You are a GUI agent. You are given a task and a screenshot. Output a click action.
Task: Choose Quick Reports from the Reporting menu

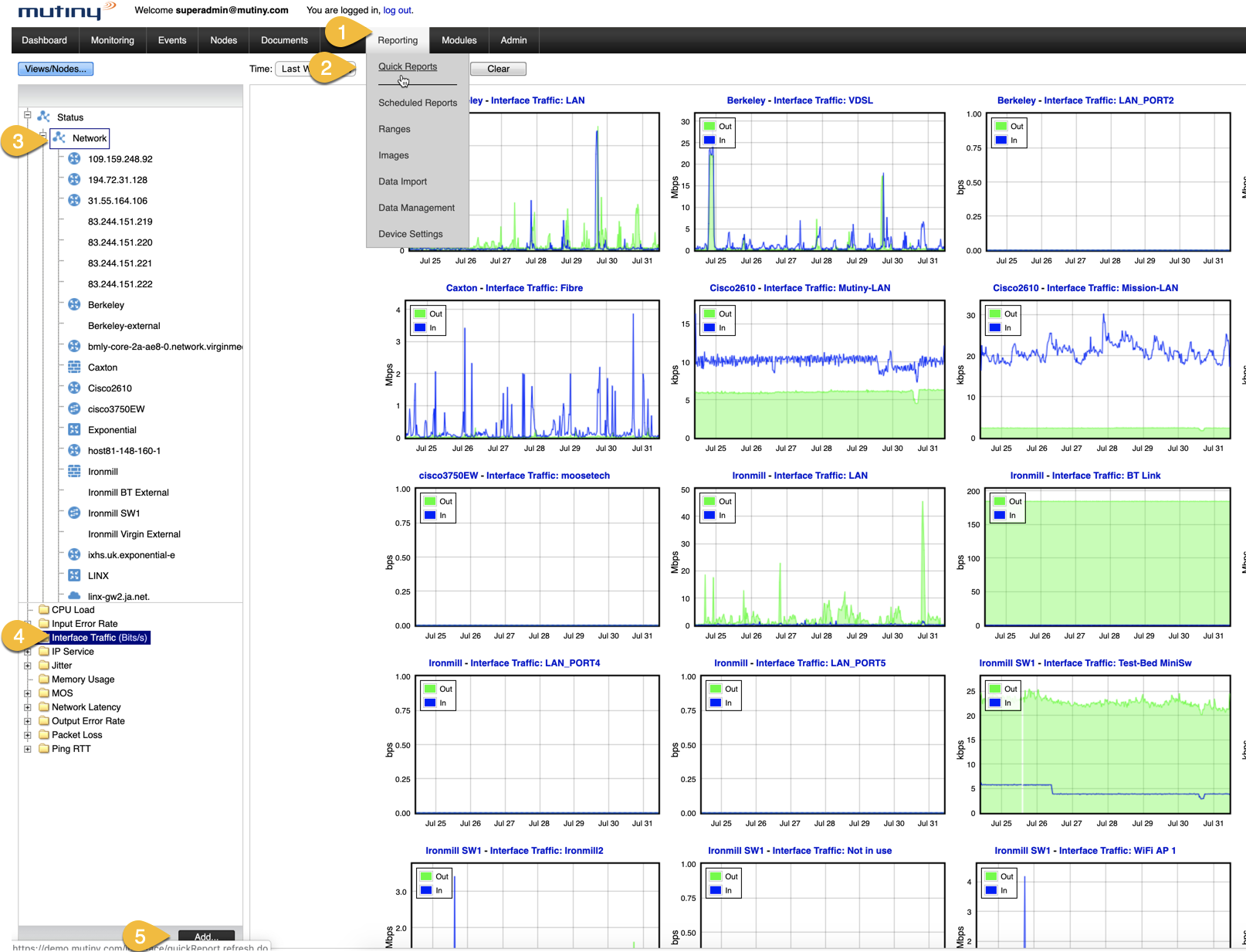click(408, 66)
